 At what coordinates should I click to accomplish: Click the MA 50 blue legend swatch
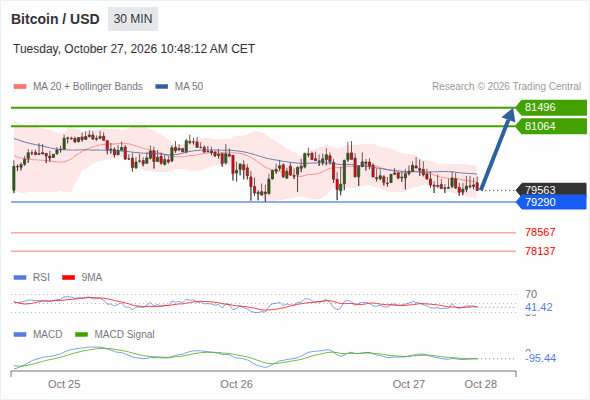(x=162, y=87)
